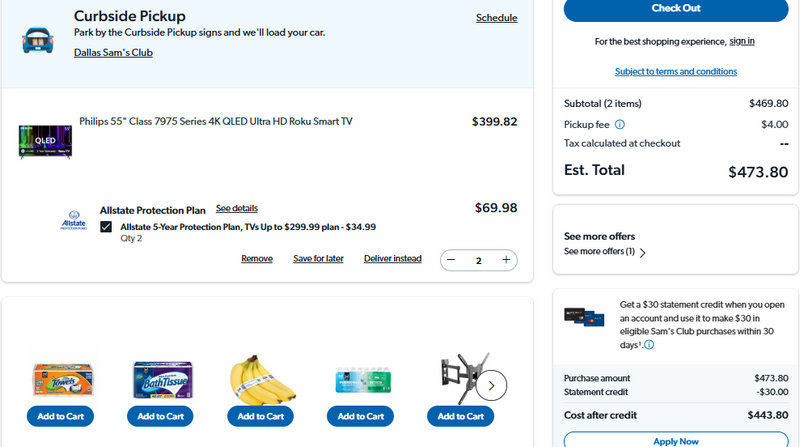Uncheck Allstate 5-Year Protection Plan checkbox

click(106, 227)
